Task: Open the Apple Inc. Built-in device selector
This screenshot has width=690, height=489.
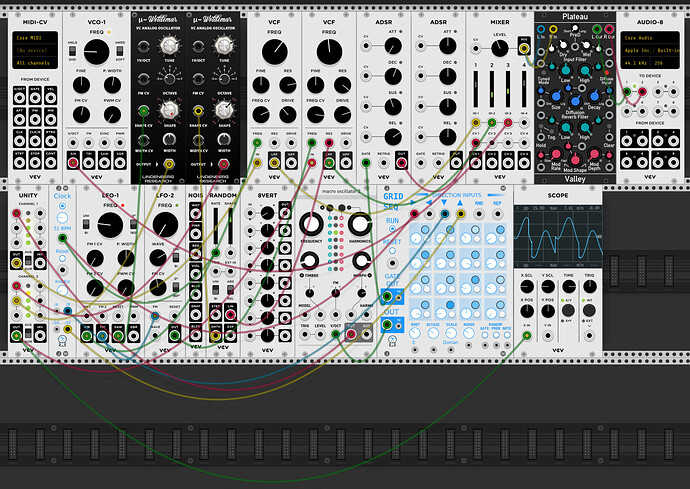Action: coord(650,51)
